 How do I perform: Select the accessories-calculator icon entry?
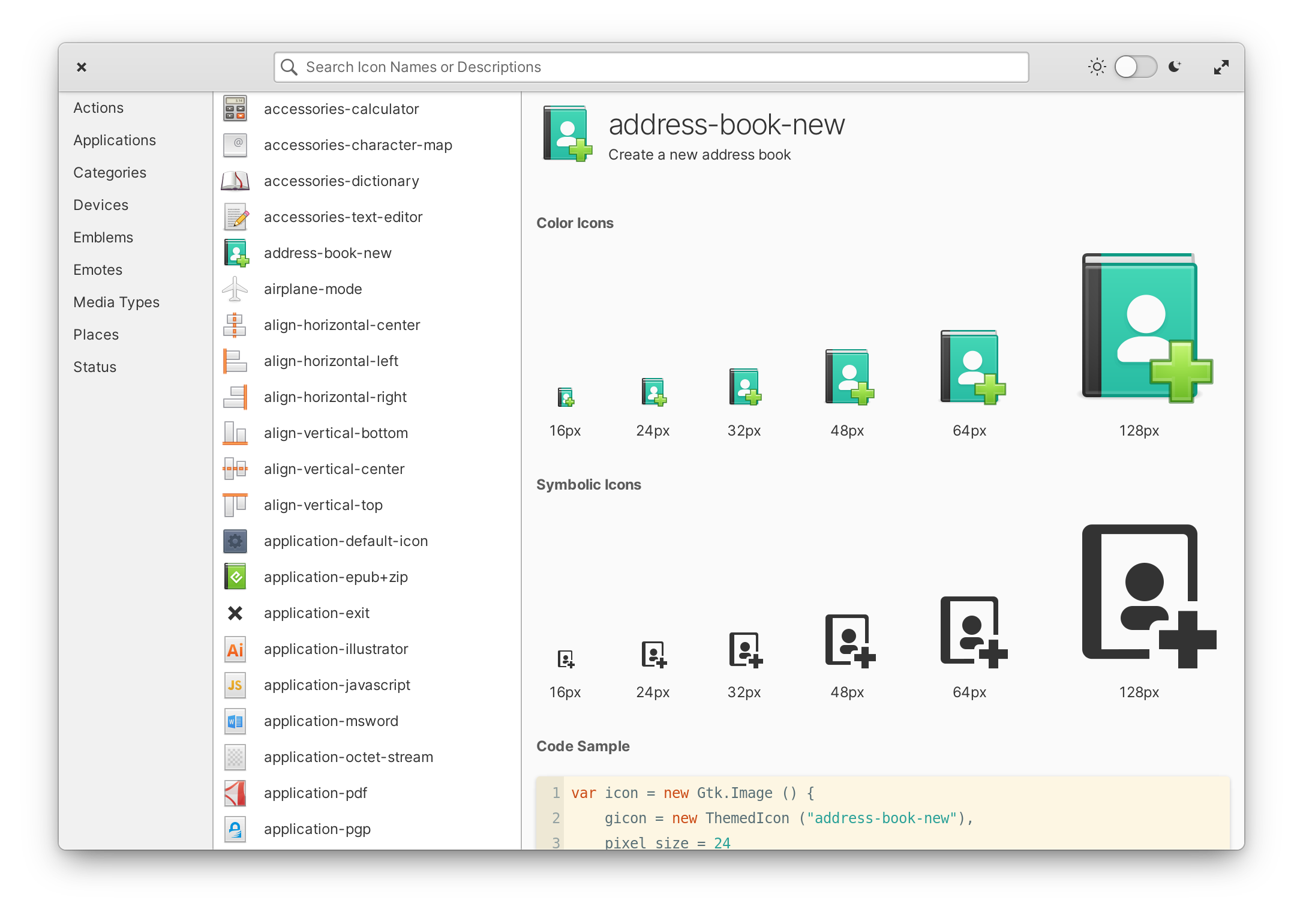[x=341, y=109]
